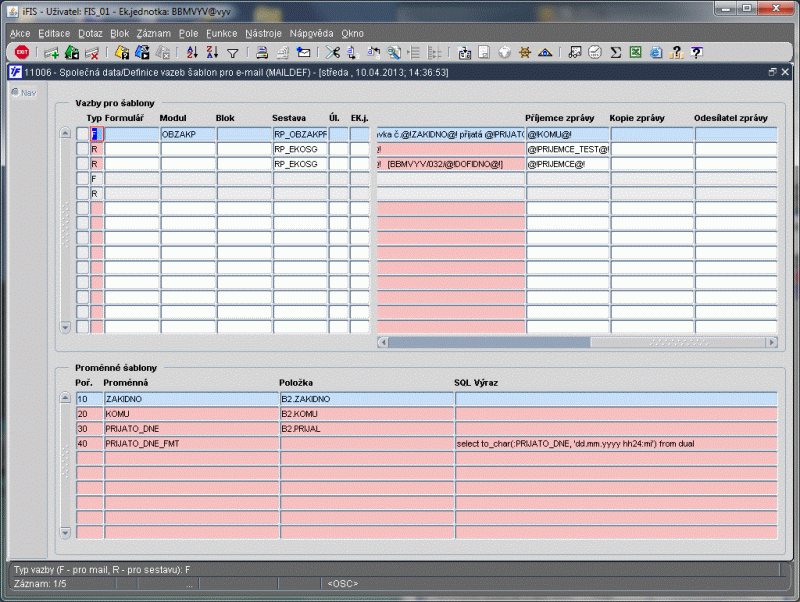Viewport: 800px width, 602px height.
Task: Tick the checkbox on the OBZAKP row
Action: point(83,134)
